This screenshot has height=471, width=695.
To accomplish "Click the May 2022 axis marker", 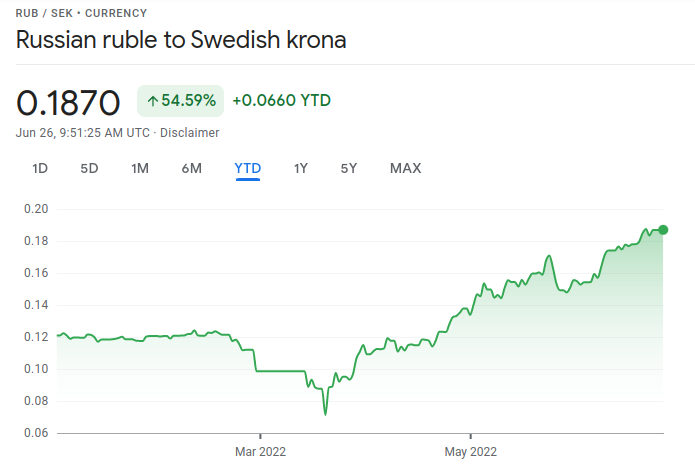I will [x=470, y=452].
